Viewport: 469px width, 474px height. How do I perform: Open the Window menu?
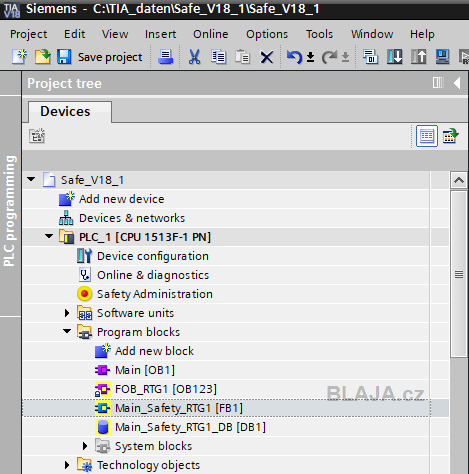pyautogui.click(x=372, y=34)
